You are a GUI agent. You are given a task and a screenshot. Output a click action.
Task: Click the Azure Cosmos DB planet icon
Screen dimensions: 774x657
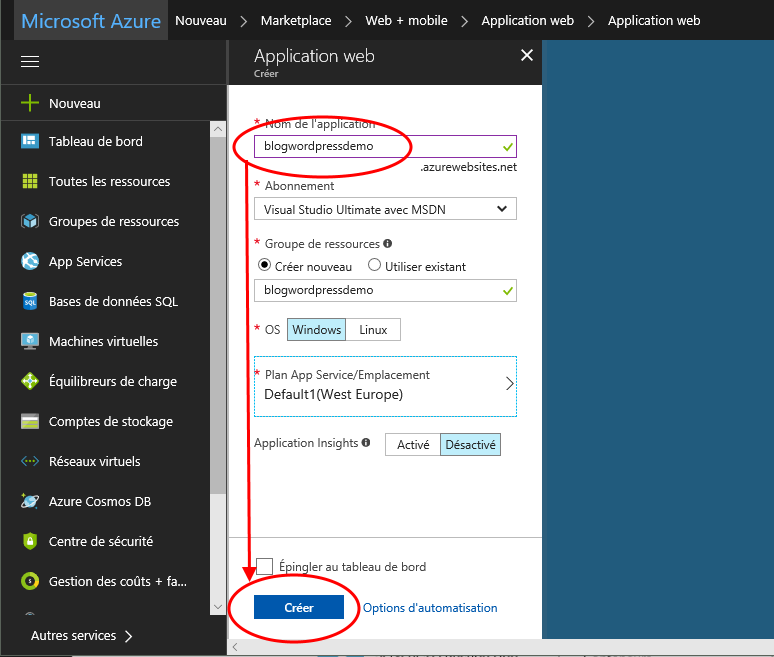click(x=30, y=501)
